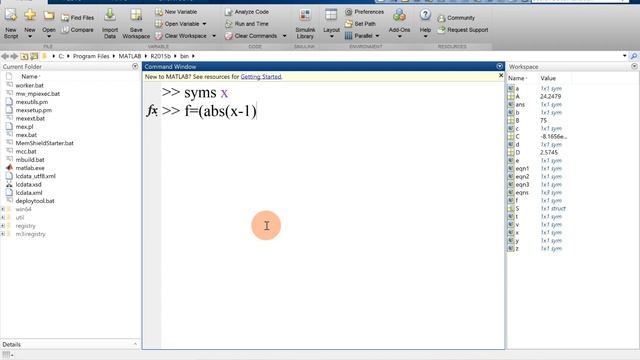Select mw_mpiexec.bat file

pyautogui.click(x=38, y=93)
